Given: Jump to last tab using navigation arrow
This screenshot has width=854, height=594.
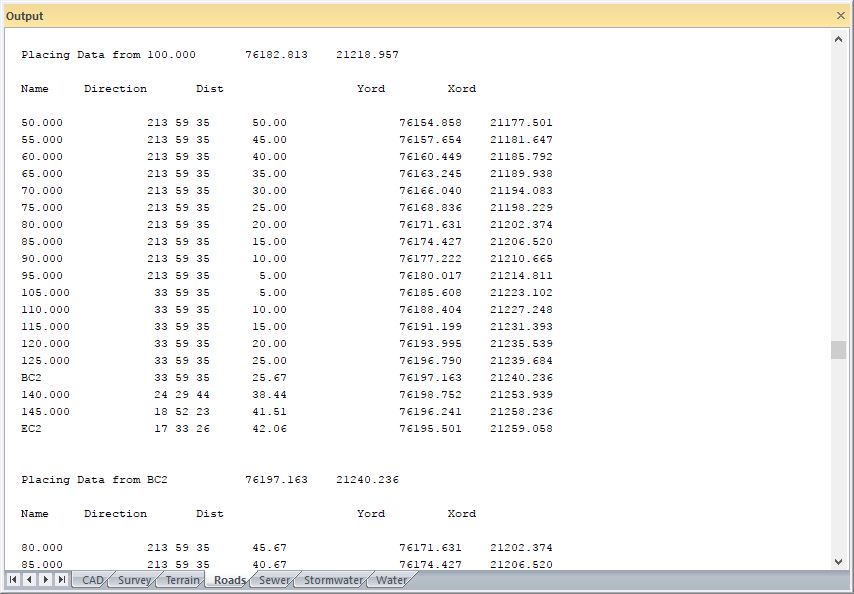Looking at the screenshot, I should pos(62,580).
